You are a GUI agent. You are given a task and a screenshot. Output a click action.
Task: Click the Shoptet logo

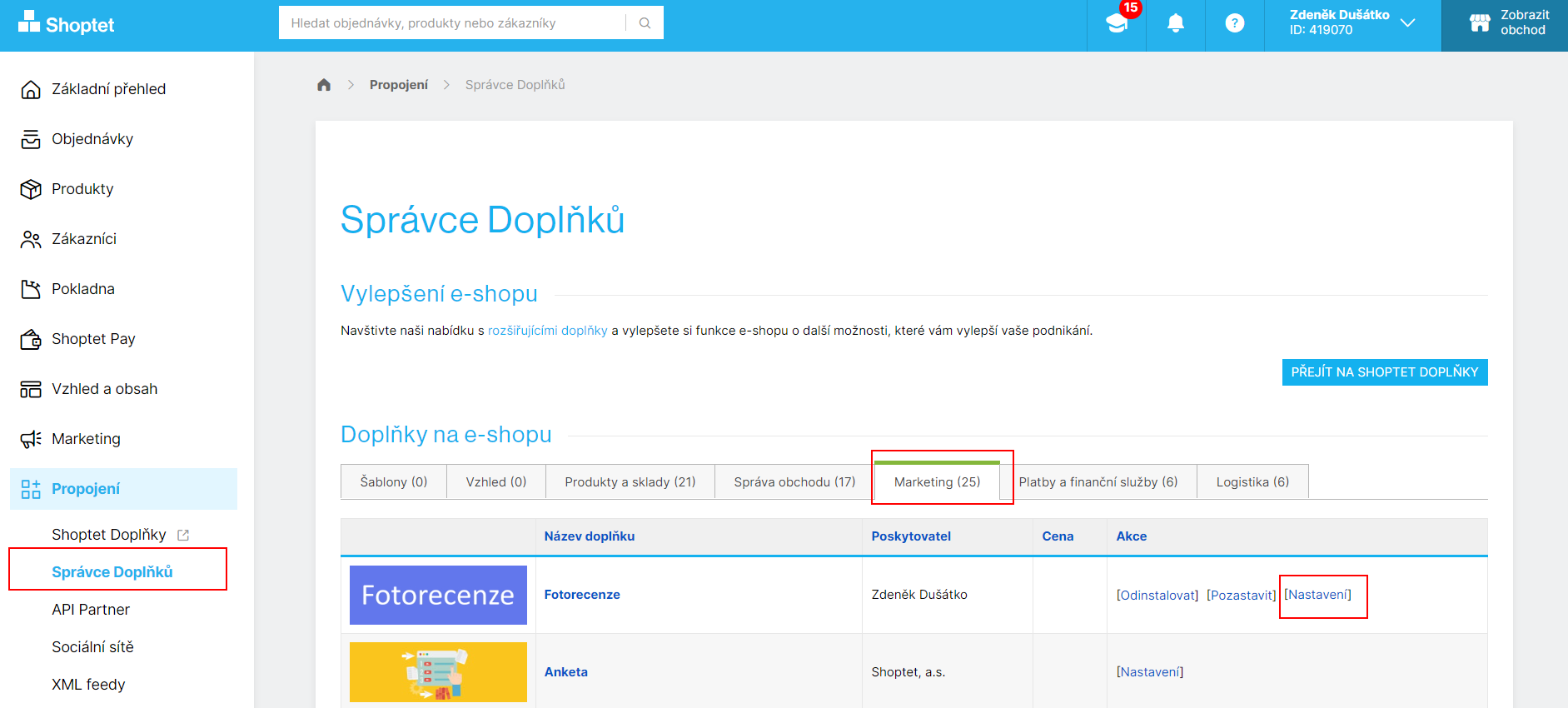(x=67, y=24)
